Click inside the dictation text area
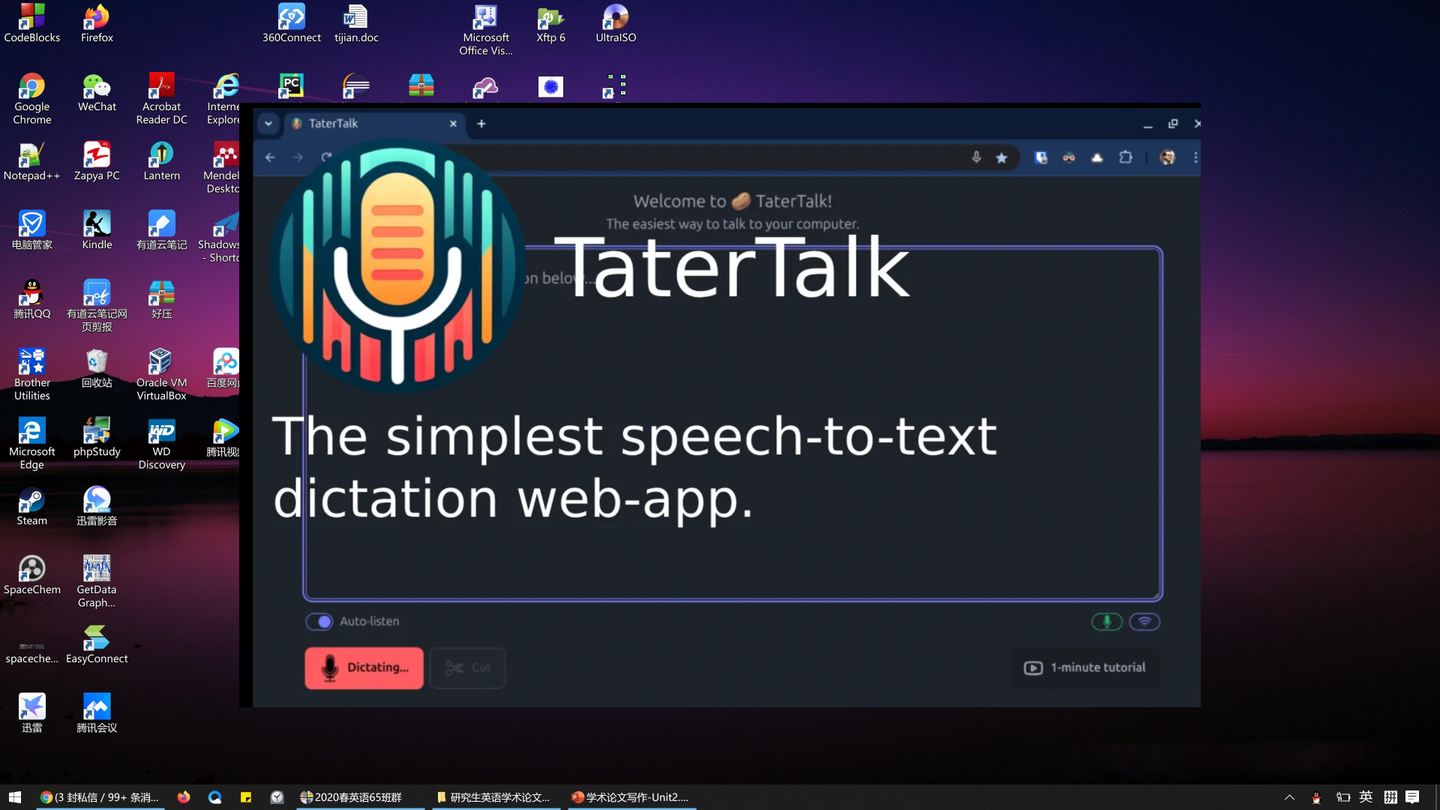Image resolution: width=1440 pixels, height=810 pixels. click(733, 423)
